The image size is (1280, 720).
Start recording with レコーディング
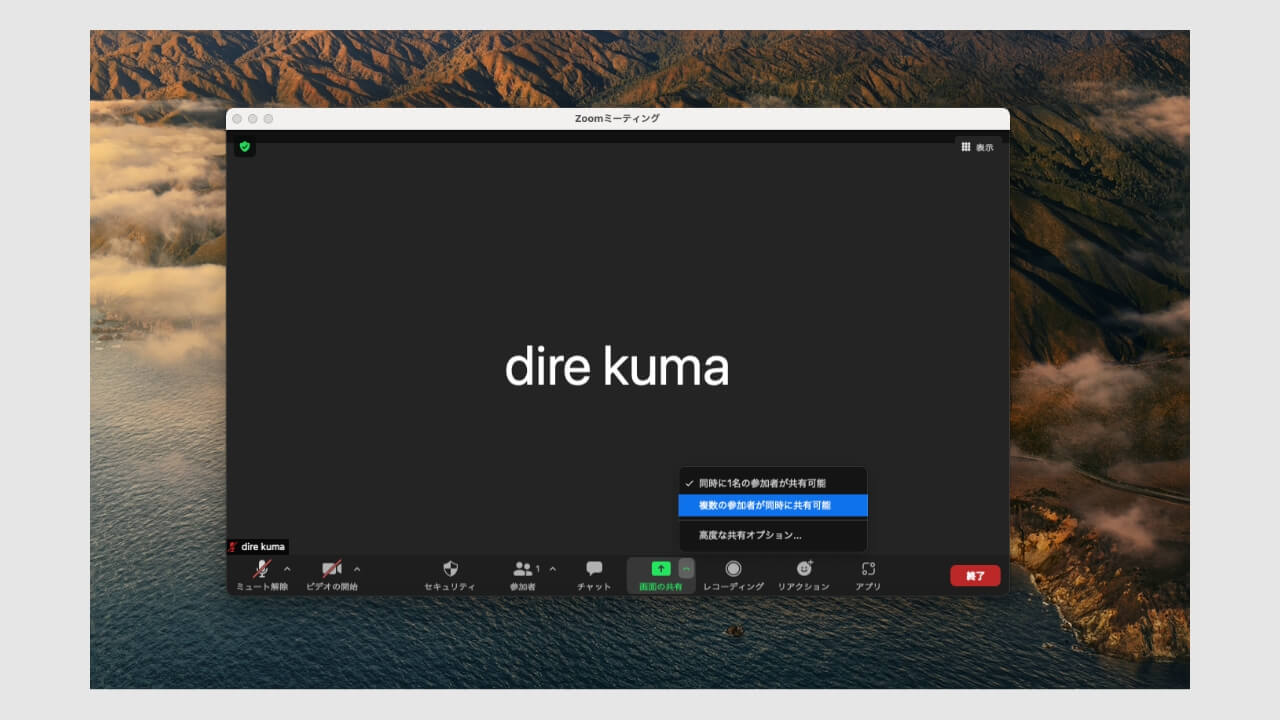733,575
